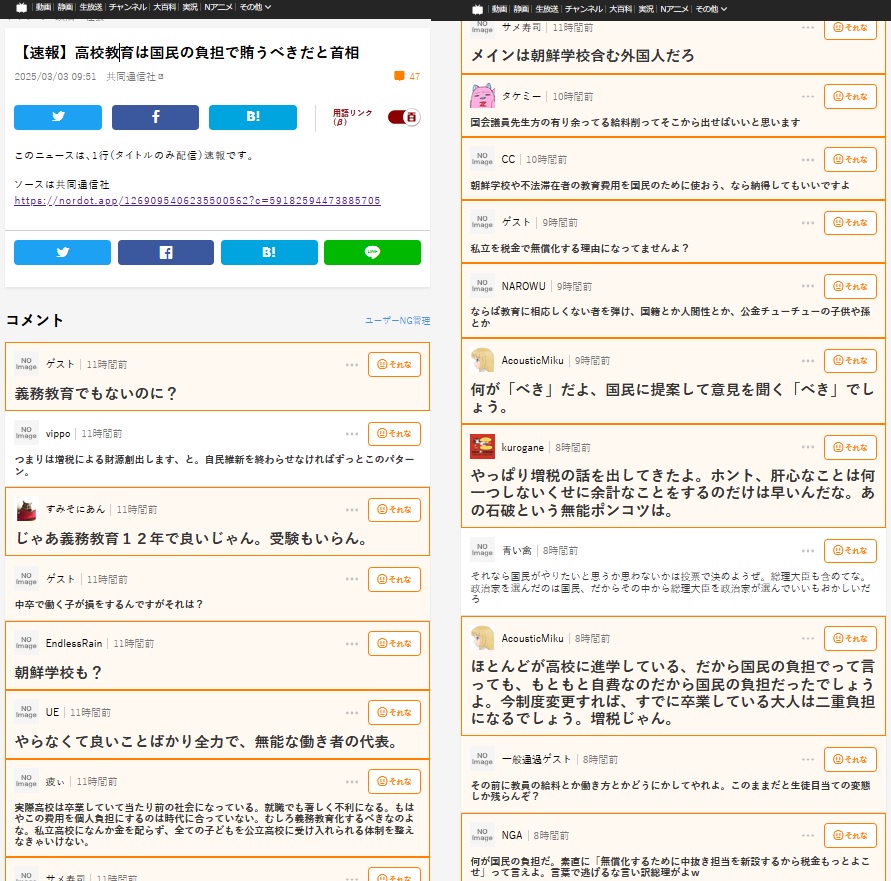The height and width of the screenshot is (881, 891).
Task: Click the orange comment count icon showing 47
Action: point(400,76)
